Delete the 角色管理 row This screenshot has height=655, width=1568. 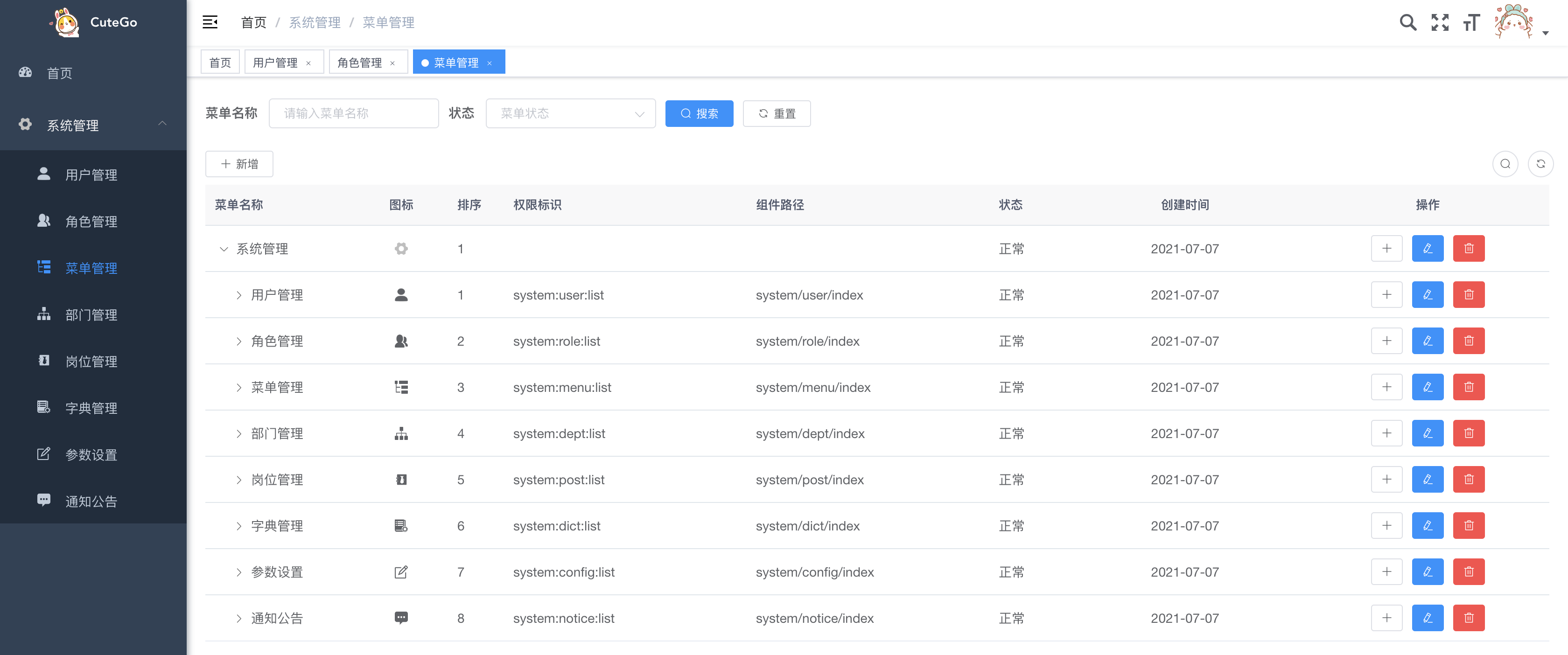[x=1469, y=341]
